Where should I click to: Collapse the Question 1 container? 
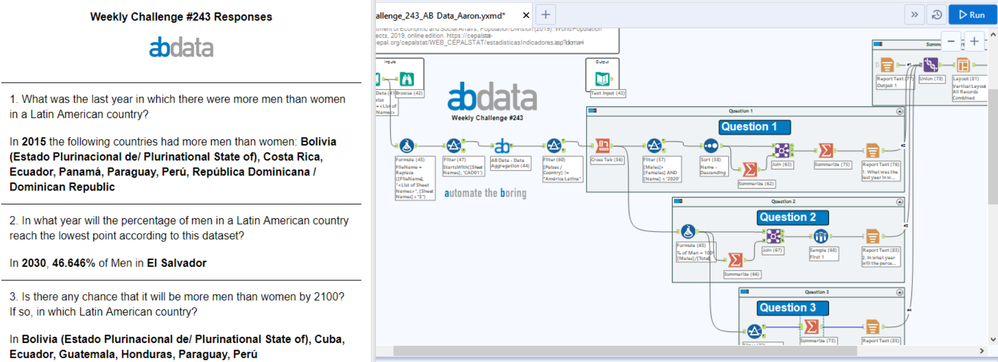[899, 111]
